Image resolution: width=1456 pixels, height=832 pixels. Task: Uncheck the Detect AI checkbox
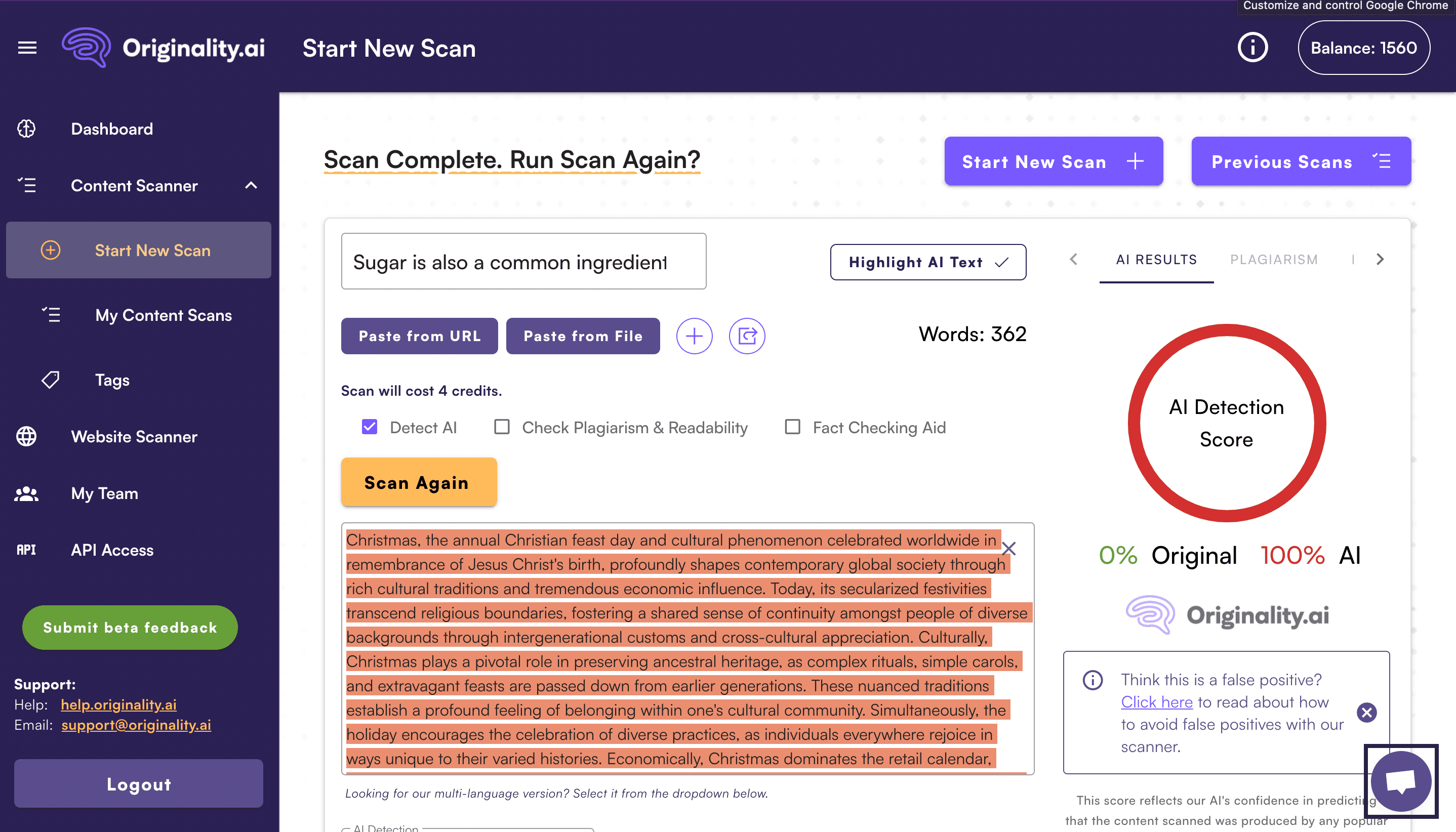point(370,427)
